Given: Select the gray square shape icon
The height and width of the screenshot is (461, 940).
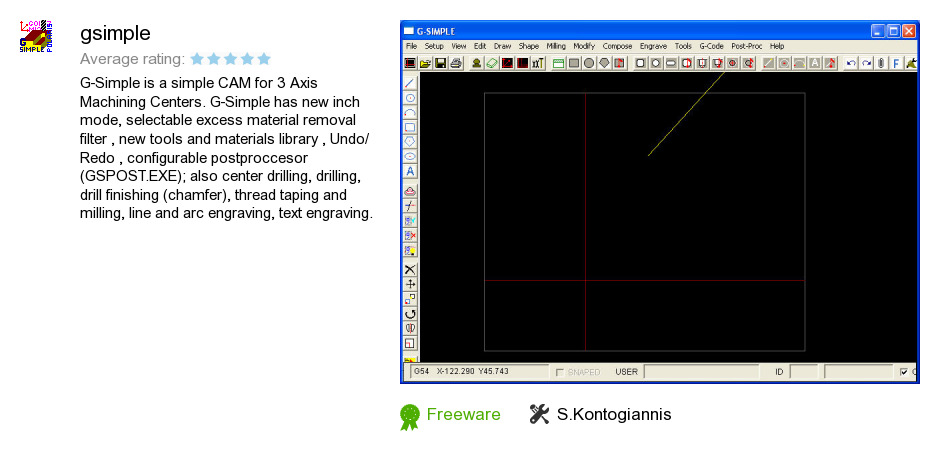Looking at the screenshot, I should (x=574, y=63).
